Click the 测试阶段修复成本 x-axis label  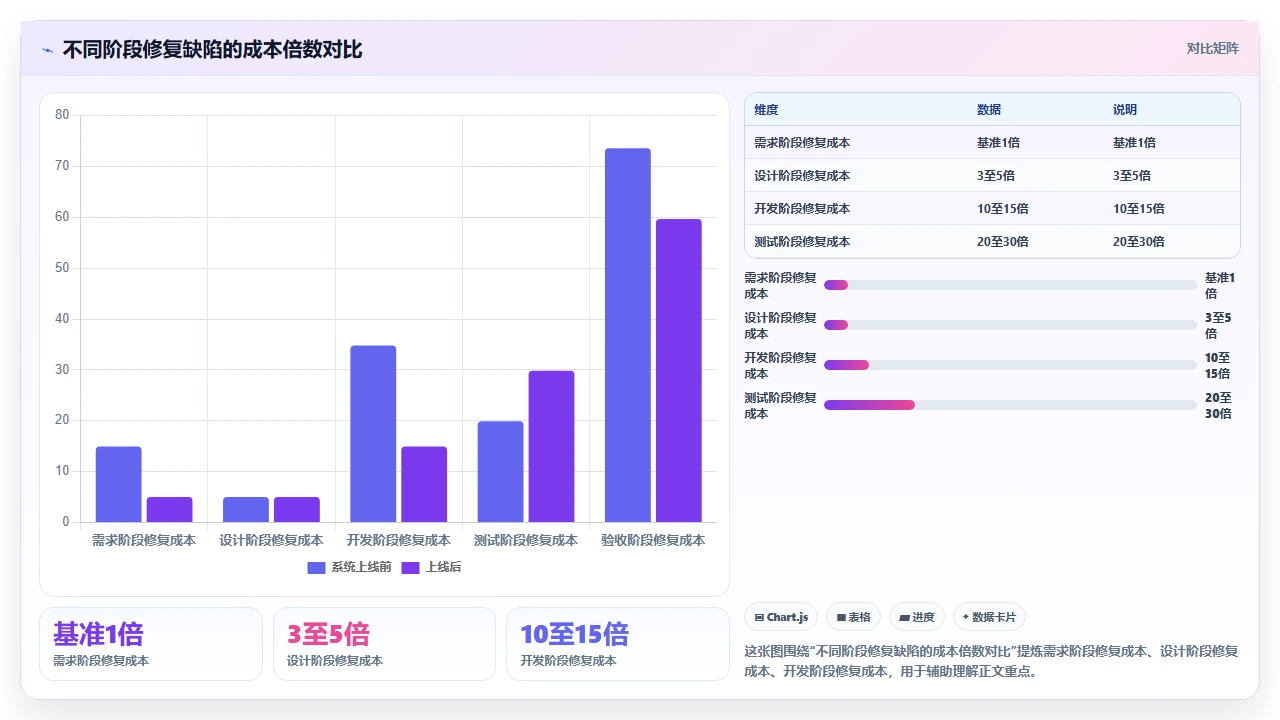click(x=526, y=540)
